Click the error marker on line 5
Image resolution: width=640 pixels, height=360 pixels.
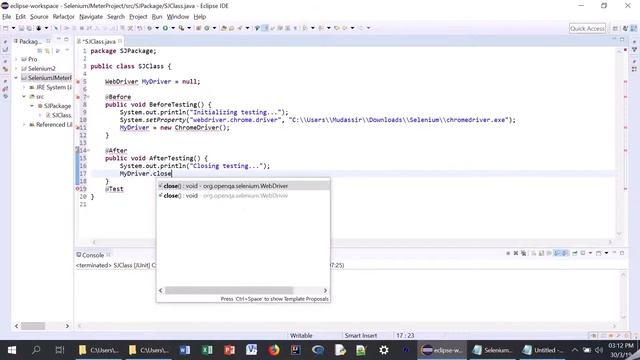coord(78,82)
